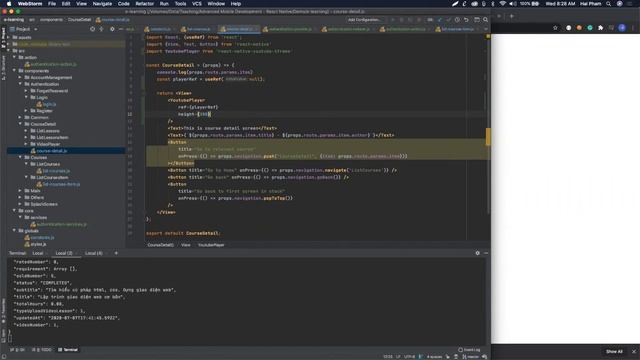The height and width of the screenshot is (360, 640).
Task: Open project panel settings gear
Action: point(112,29)
